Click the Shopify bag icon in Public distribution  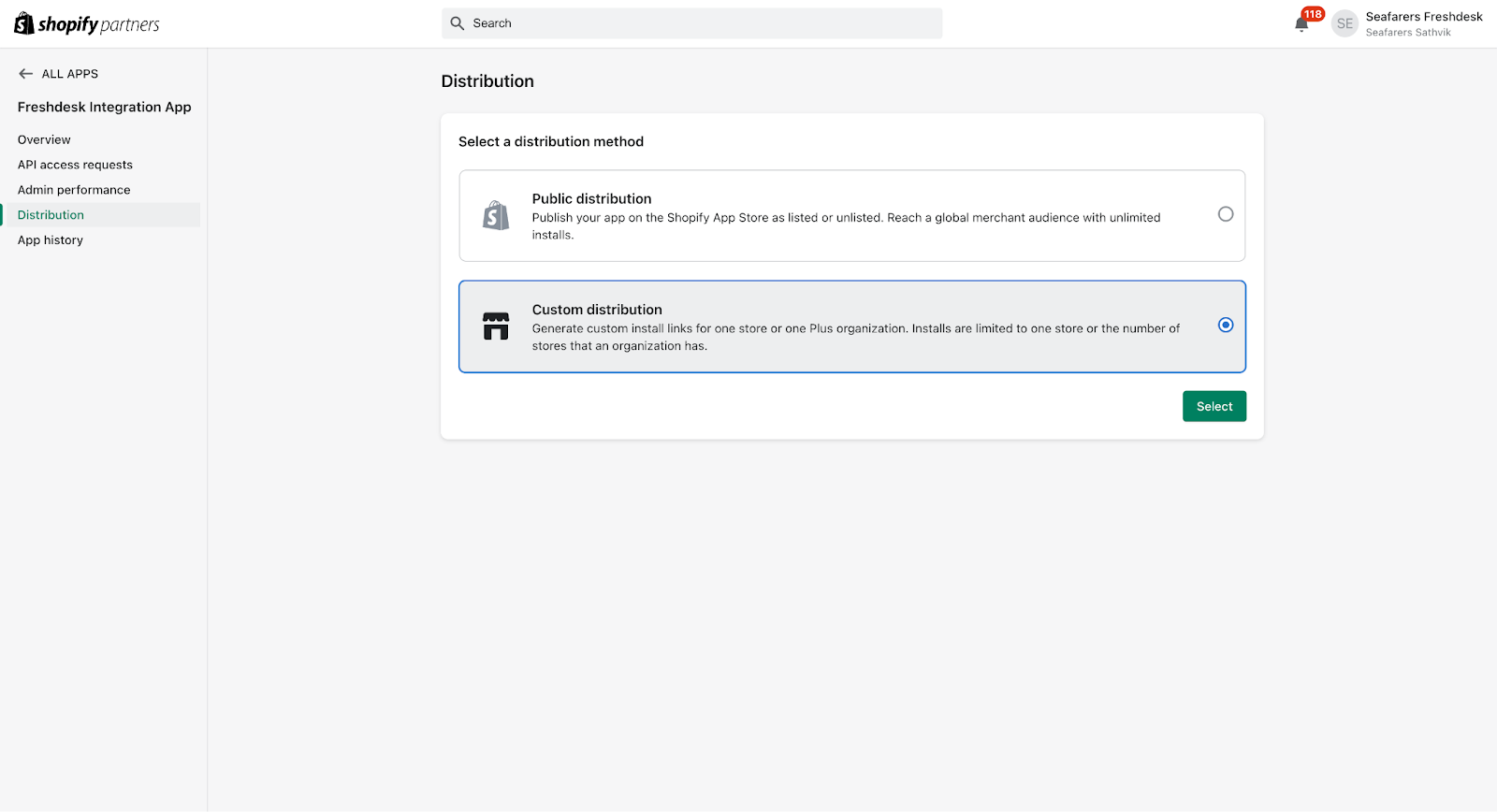496,215
